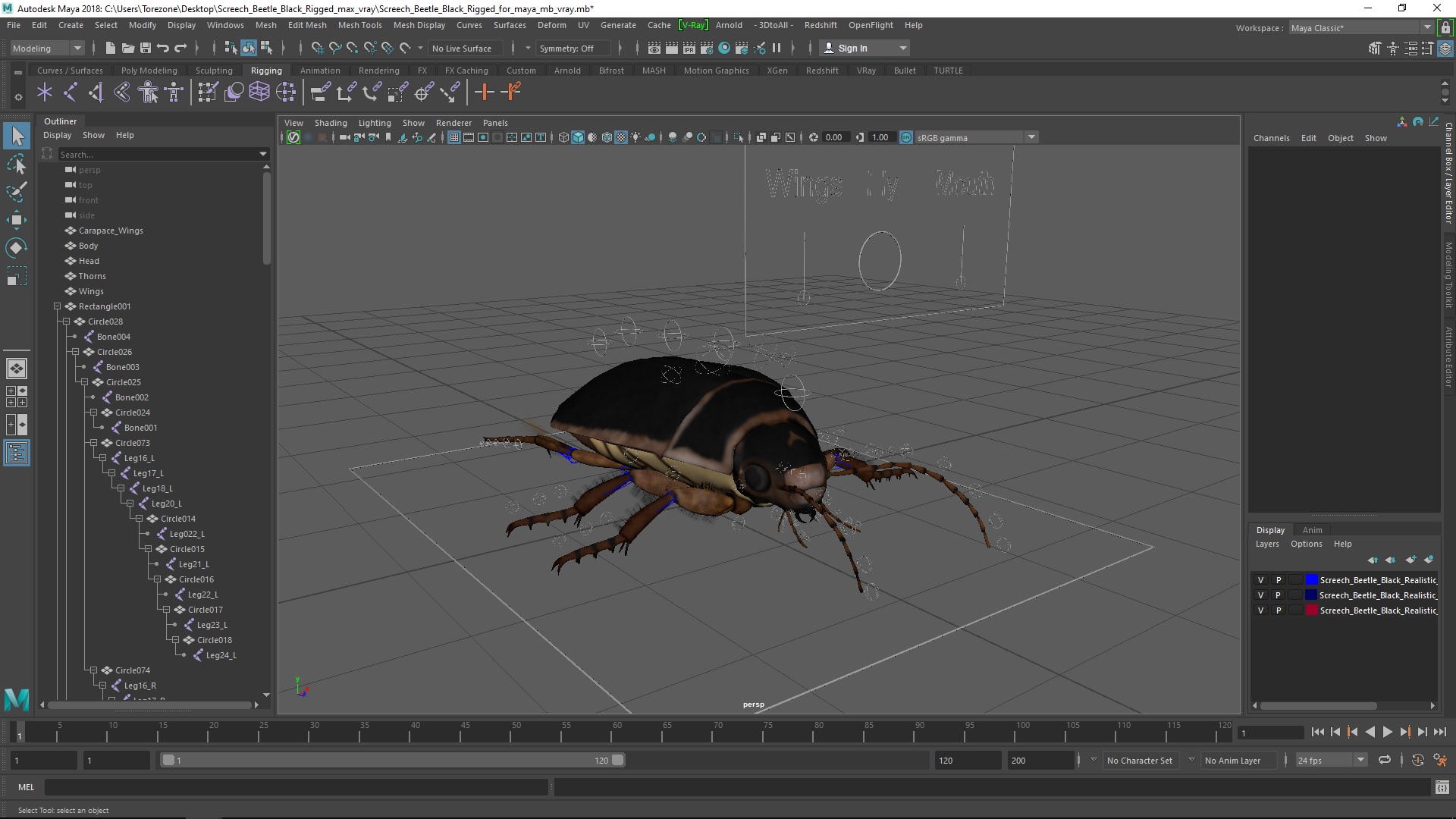The width and height of the screenshot is (1456, 819).
Task: Click the Open scene folder icon
Action: pos(128,48)
